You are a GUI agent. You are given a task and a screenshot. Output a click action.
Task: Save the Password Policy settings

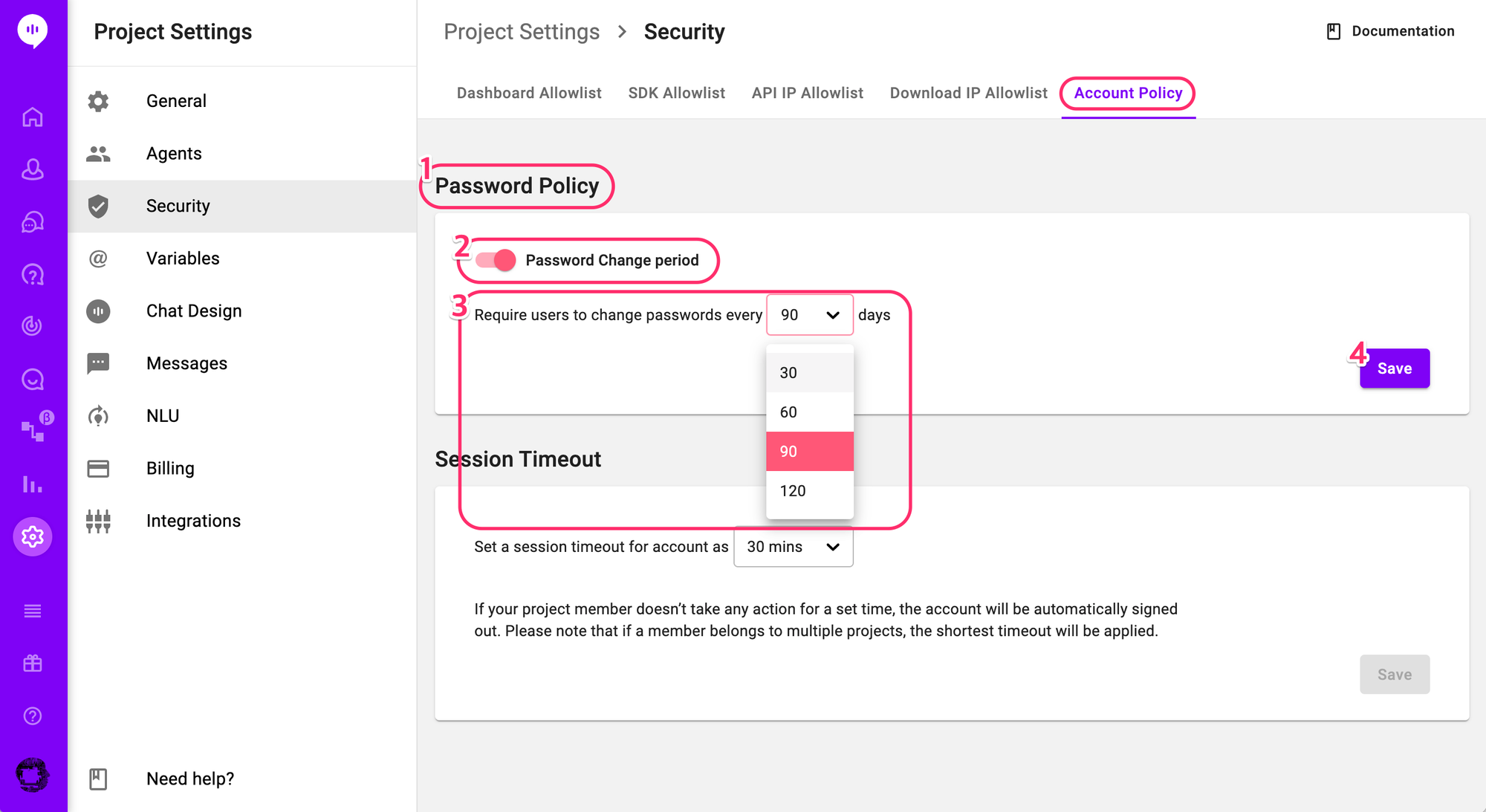(1394, 368)
